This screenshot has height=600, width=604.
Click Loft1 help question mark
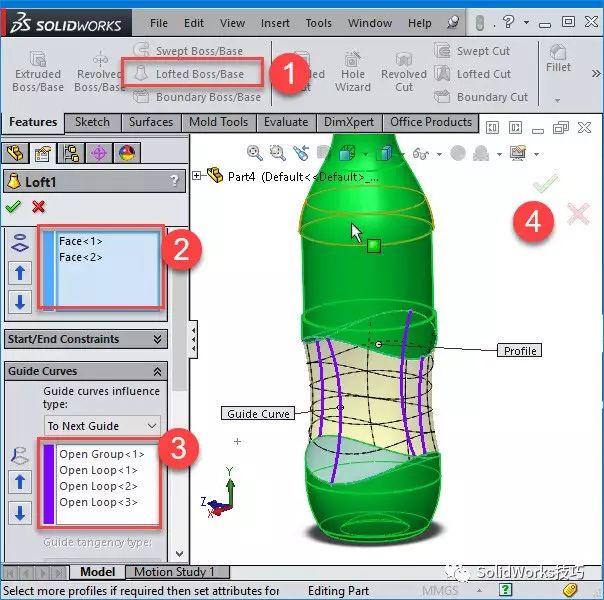[x=174, y=180]
